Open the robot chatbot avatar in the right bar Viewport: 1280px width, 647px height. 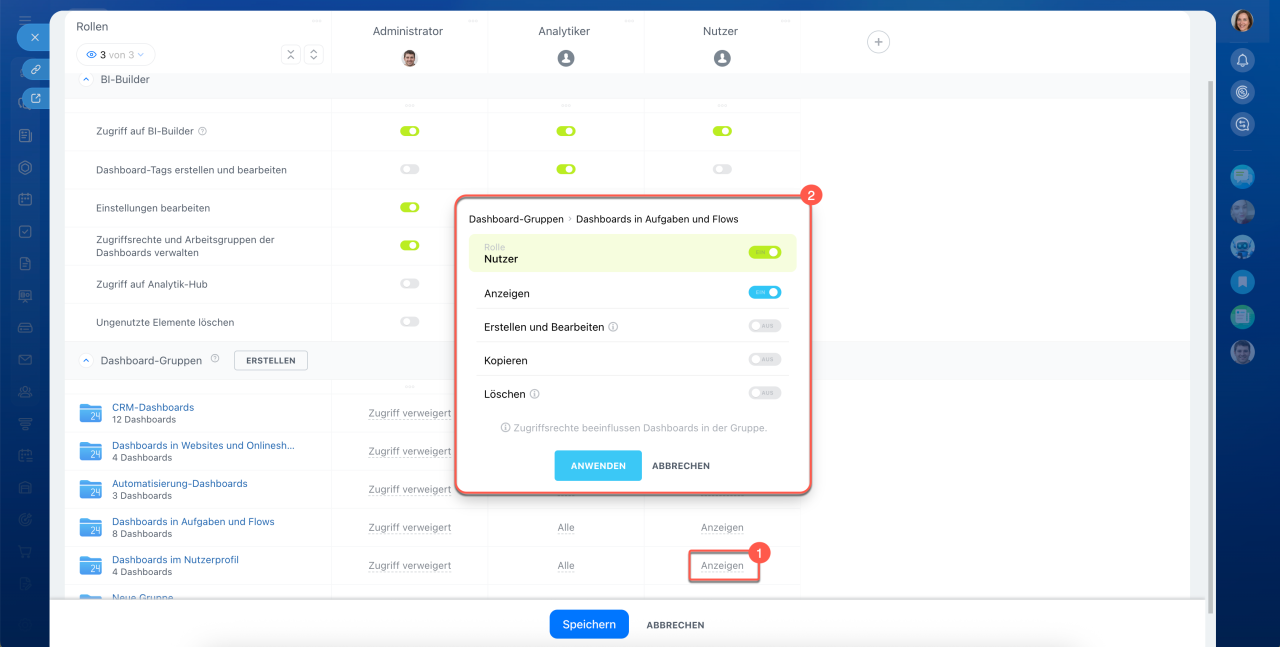click(x=1242, y=247)
